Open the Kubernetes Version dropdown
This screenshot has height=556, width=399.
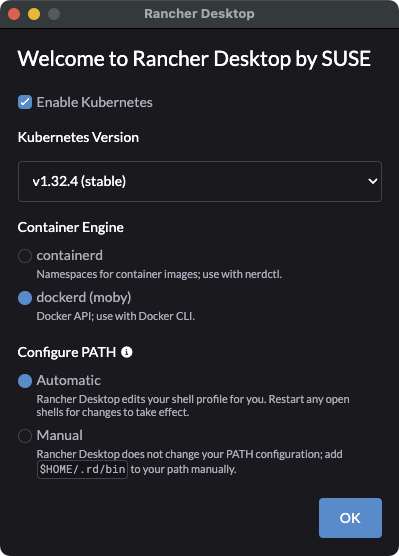pyautogui.click(x=200, y=182)
